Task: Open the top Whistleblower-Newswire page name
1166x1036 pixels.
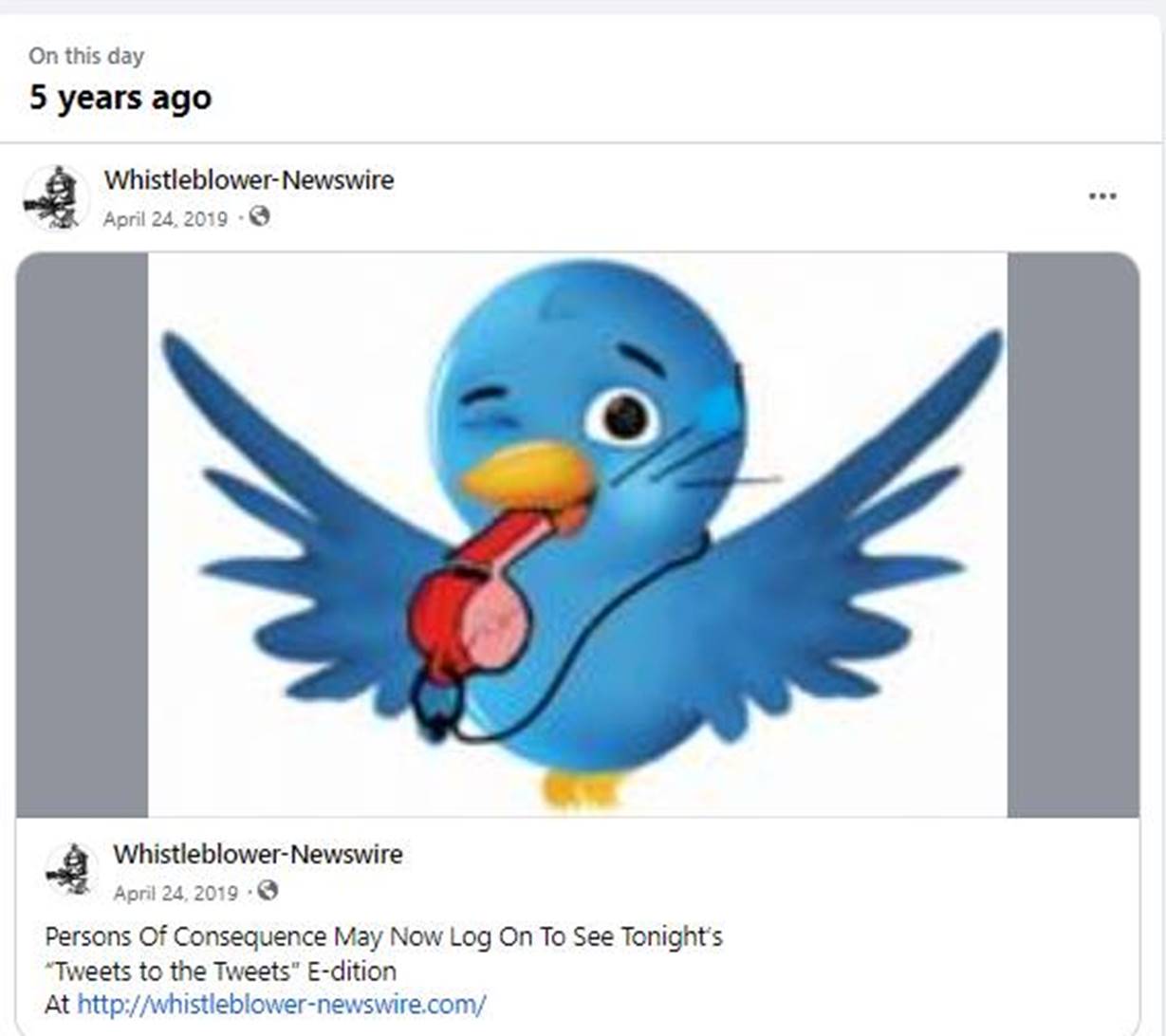Action: pyautogui.click(x=249, y=179)
